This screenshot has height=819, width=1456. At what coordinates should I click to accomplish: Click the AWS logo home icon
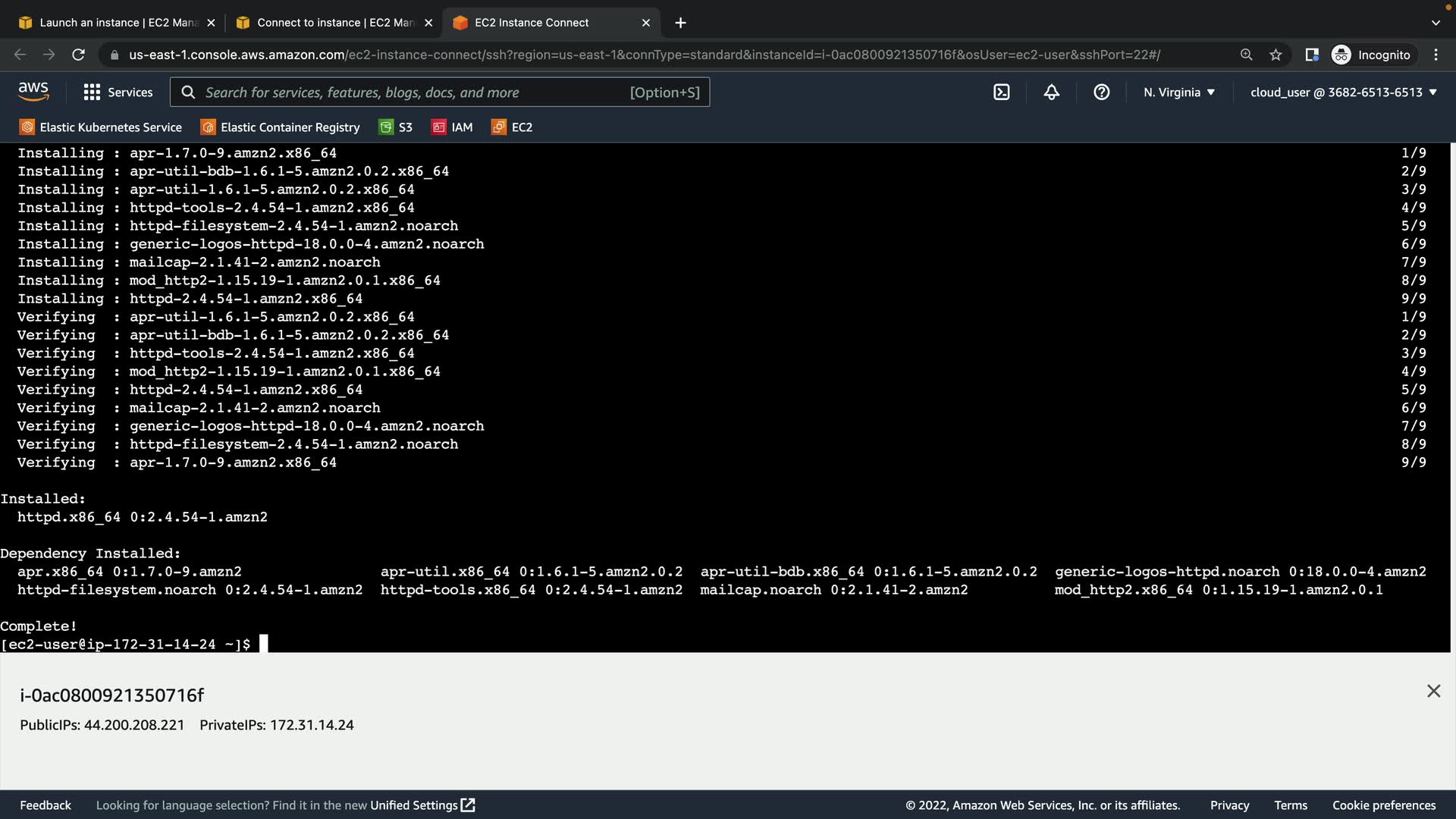pos(33,92)
